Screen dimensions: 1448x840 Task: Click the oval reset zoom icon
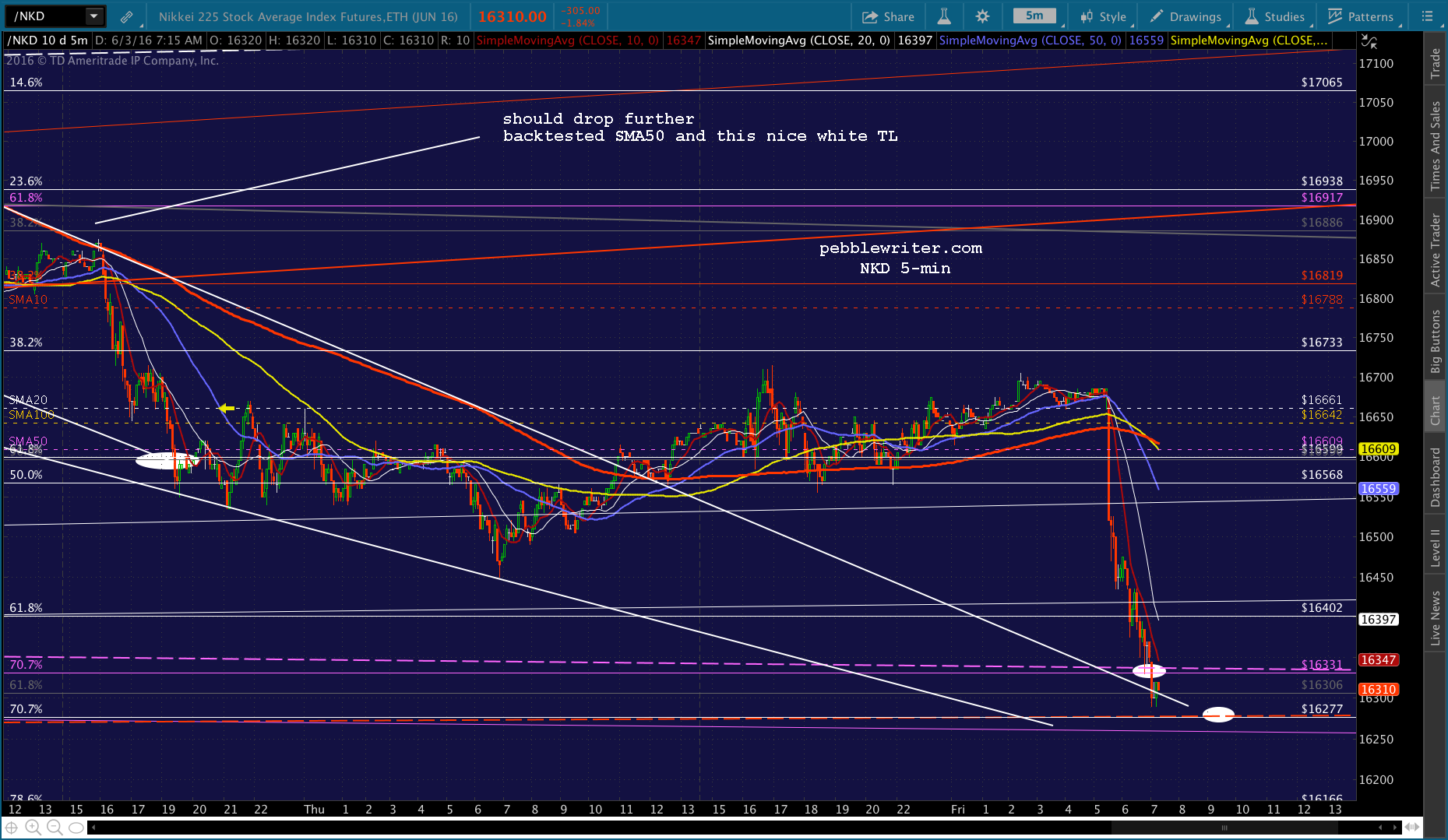point(76,828)
